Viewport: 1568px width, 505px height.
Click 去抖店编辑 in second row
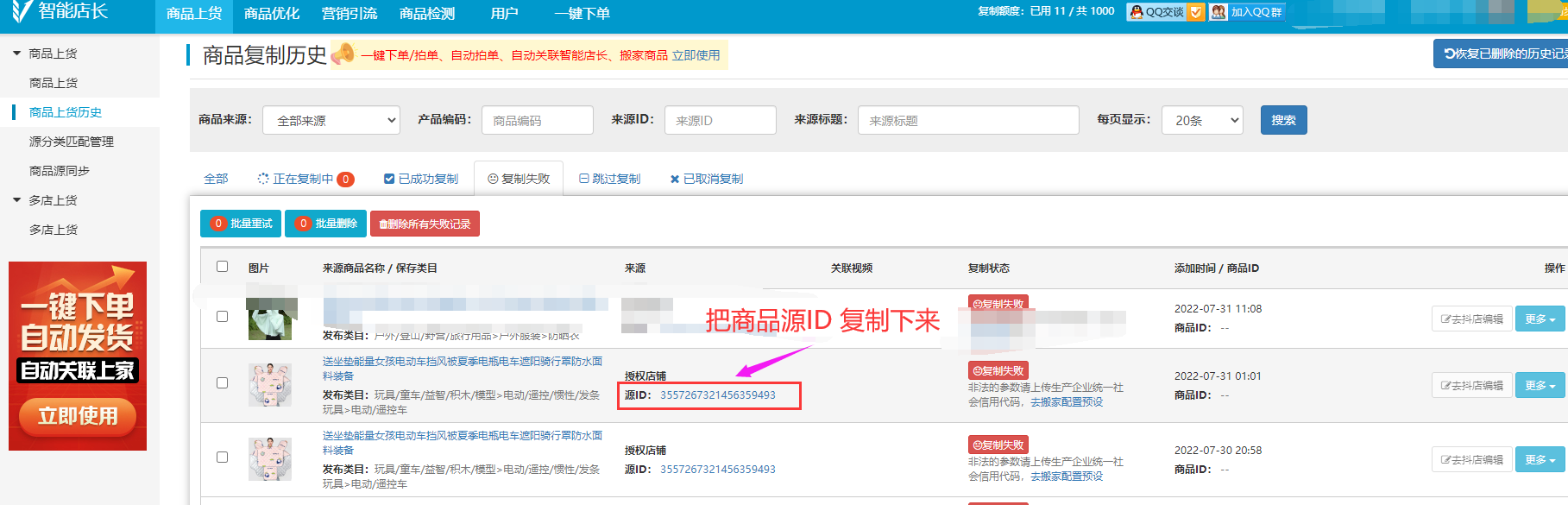coord(1471,386)
